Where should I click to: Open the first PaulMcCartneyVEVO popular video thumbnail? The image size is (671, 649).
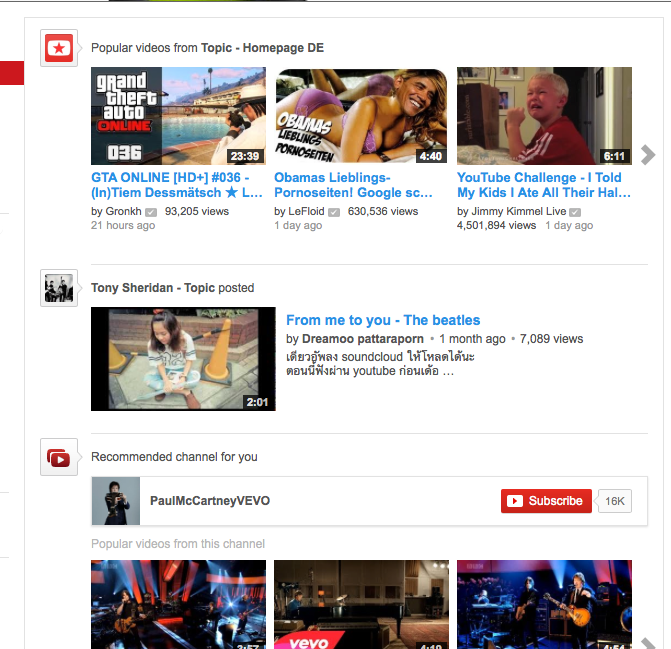[x=178, y=605]
